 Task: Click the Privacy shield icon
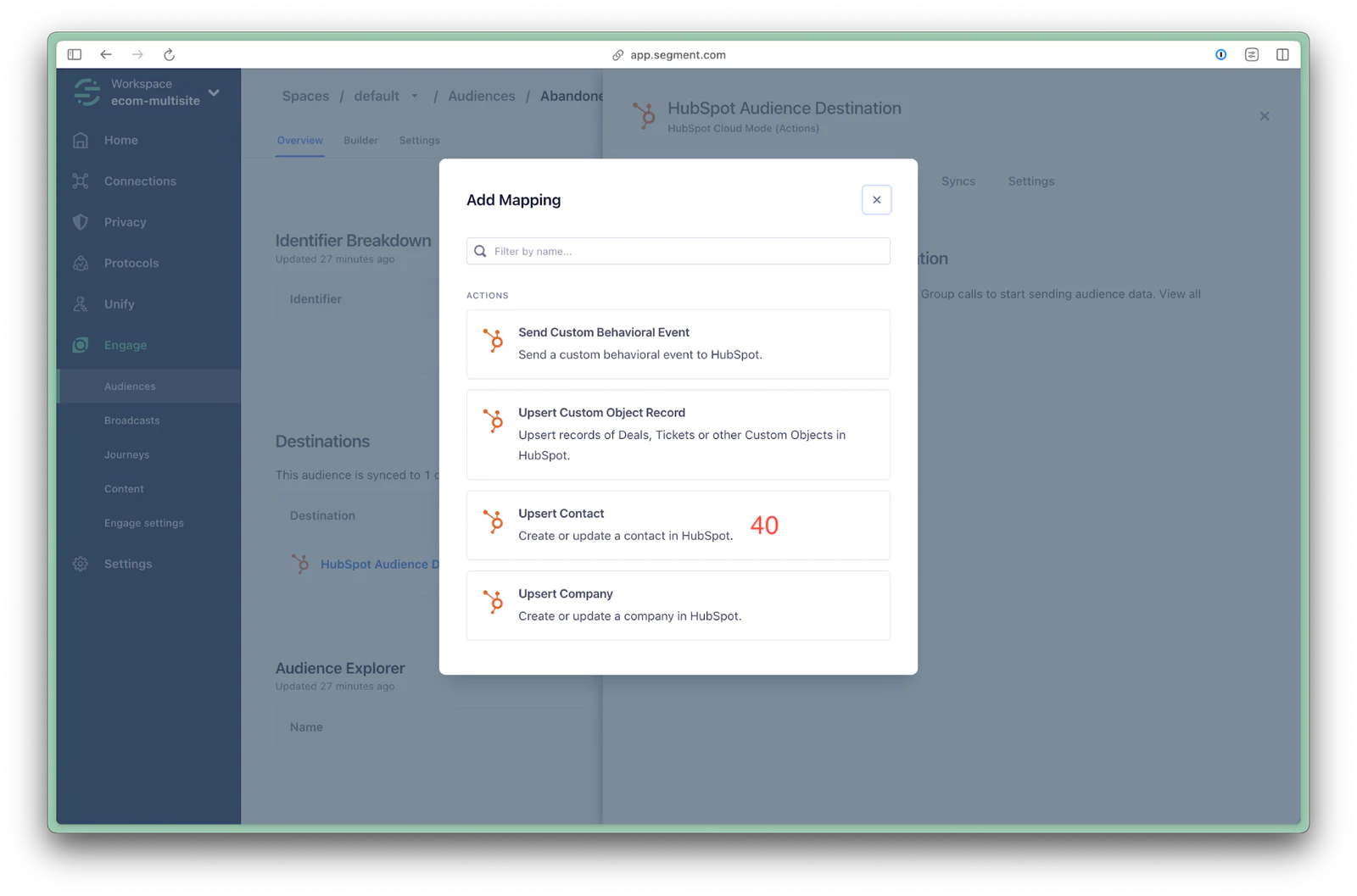pyautogui.click(x=81, y=222)
